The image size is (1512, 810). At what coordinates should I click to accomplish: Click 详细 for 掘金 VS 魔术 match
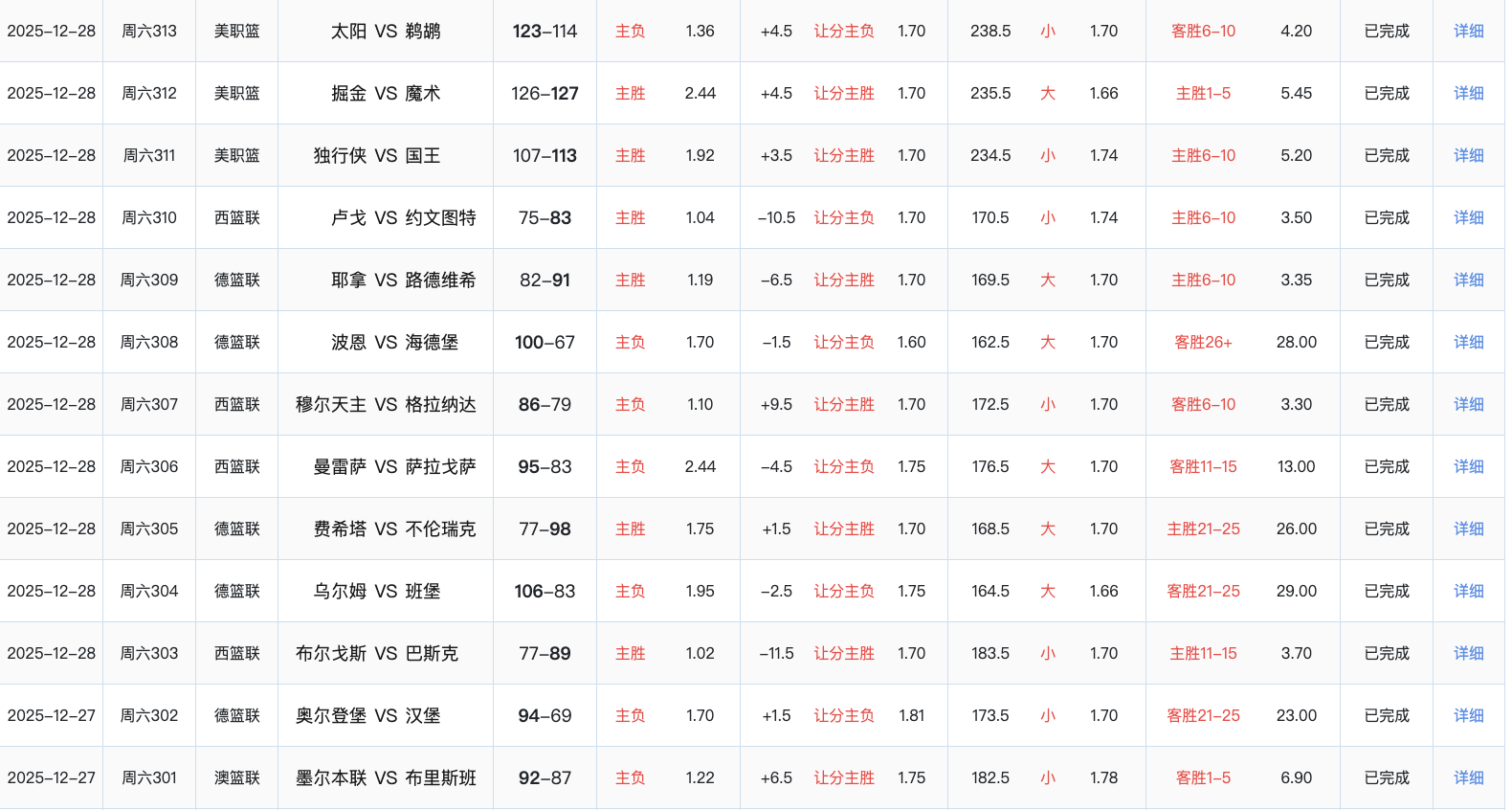coord(1468,93)
